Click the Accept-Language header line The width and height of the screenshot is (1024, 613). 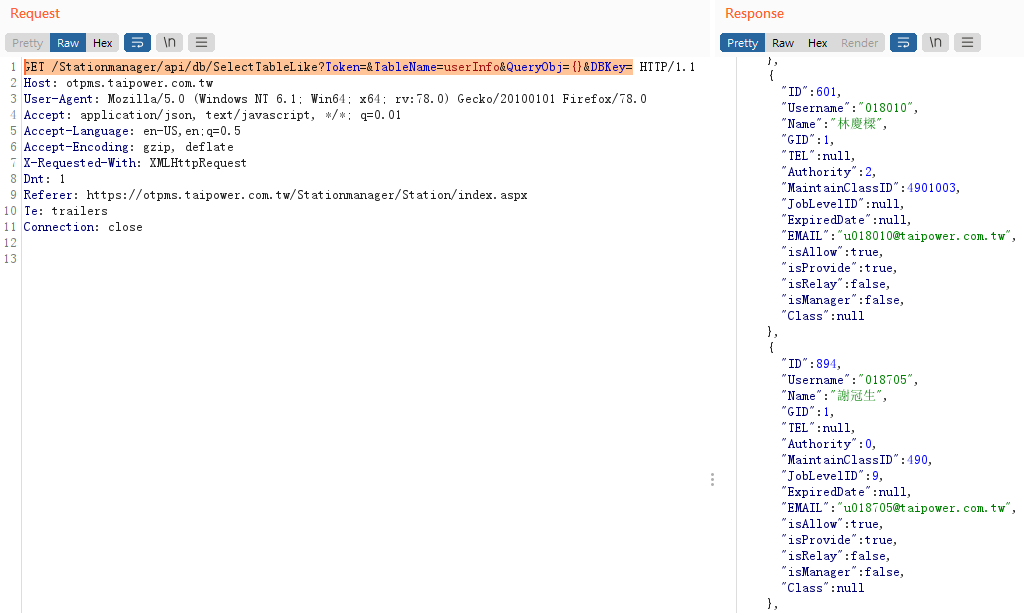132,131
